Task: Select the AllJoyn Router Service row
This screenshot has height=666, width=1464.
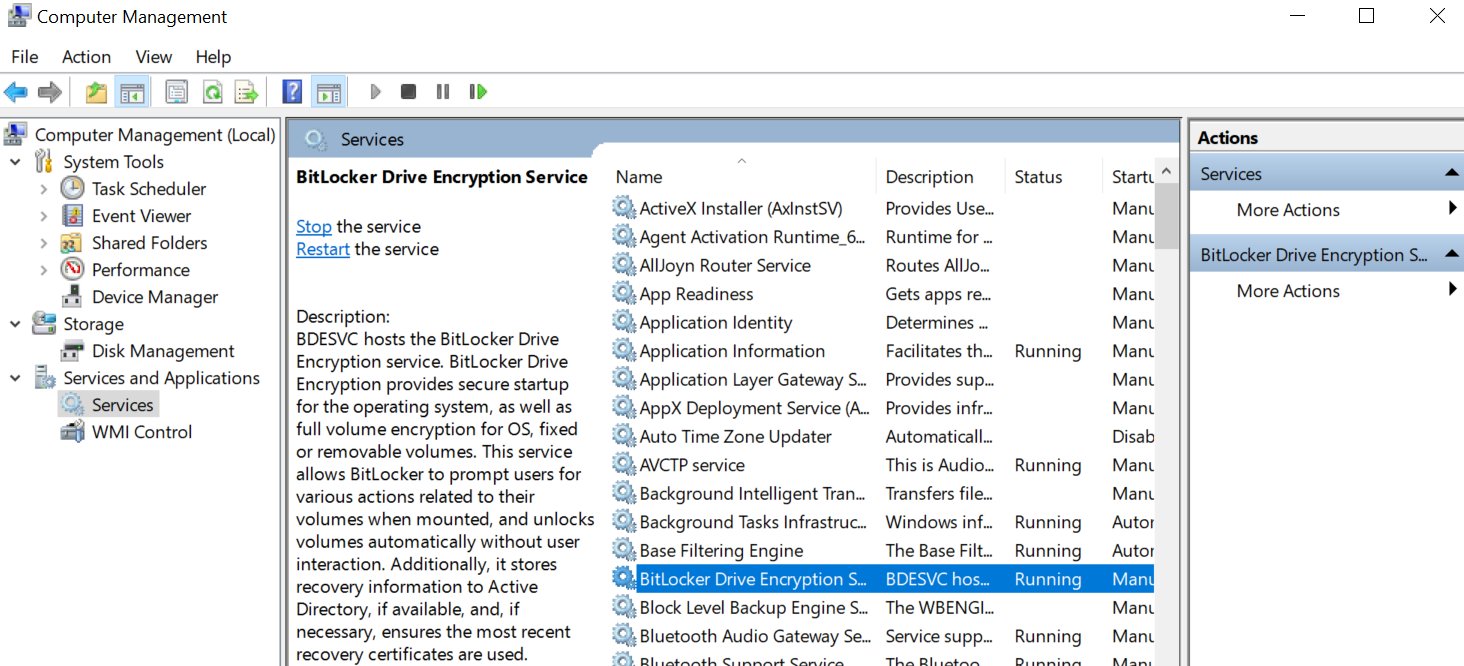Action: pos(881,265)
